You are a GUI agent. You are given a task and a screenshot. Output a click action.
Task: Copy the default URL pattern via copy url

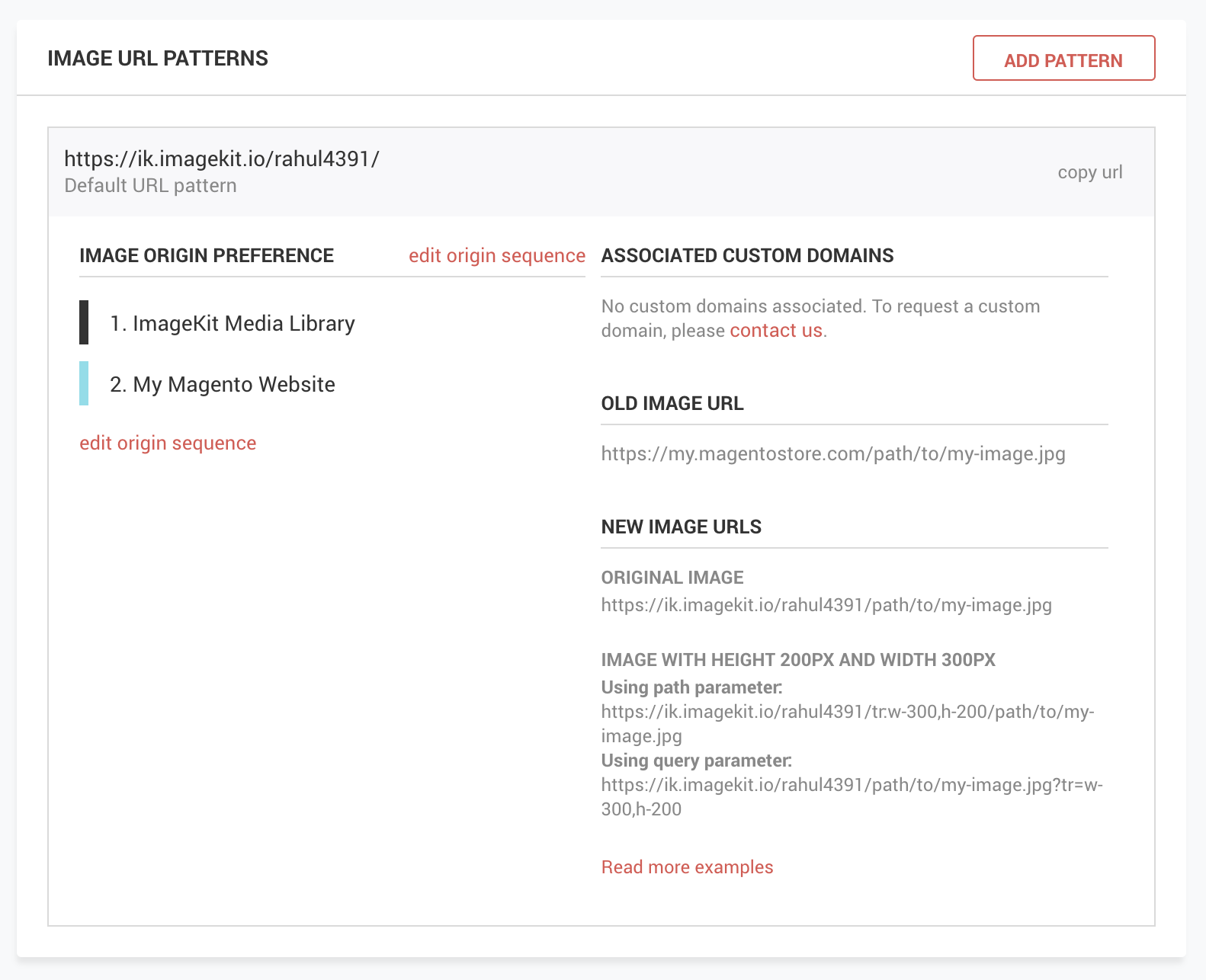coord(1089,172)
